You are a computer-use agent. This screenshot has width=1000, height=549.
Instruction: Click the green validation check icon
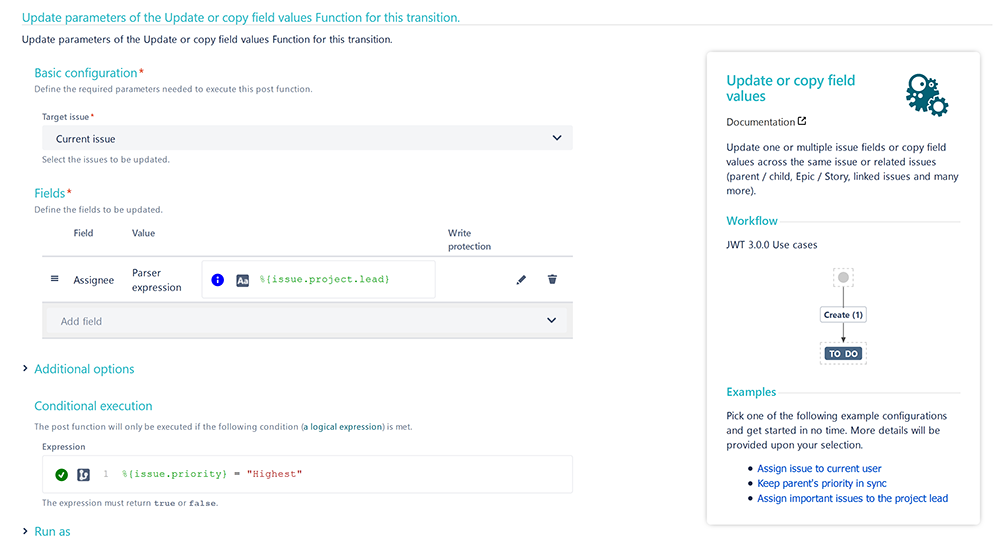pyautogui.click(x=61, y=474)
